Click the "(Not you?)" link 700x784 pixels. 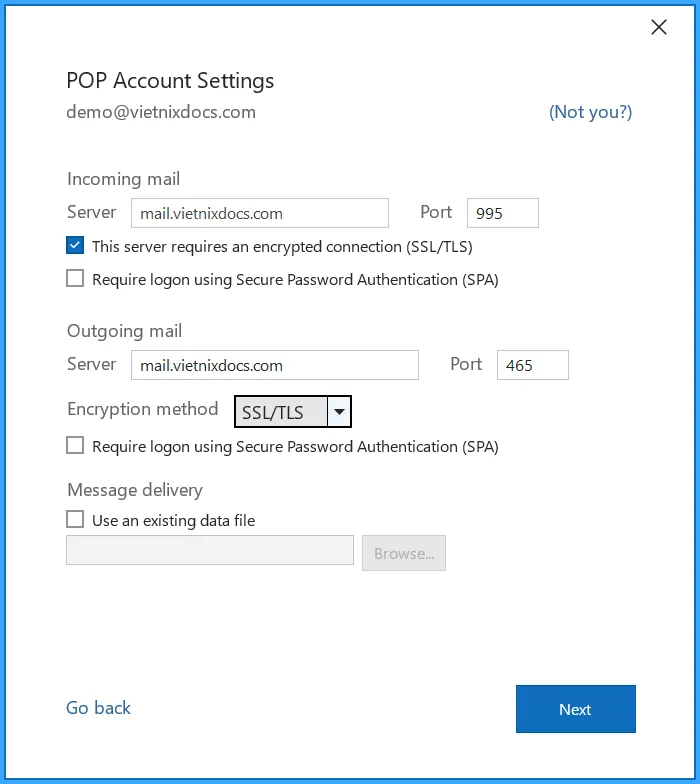590,112
